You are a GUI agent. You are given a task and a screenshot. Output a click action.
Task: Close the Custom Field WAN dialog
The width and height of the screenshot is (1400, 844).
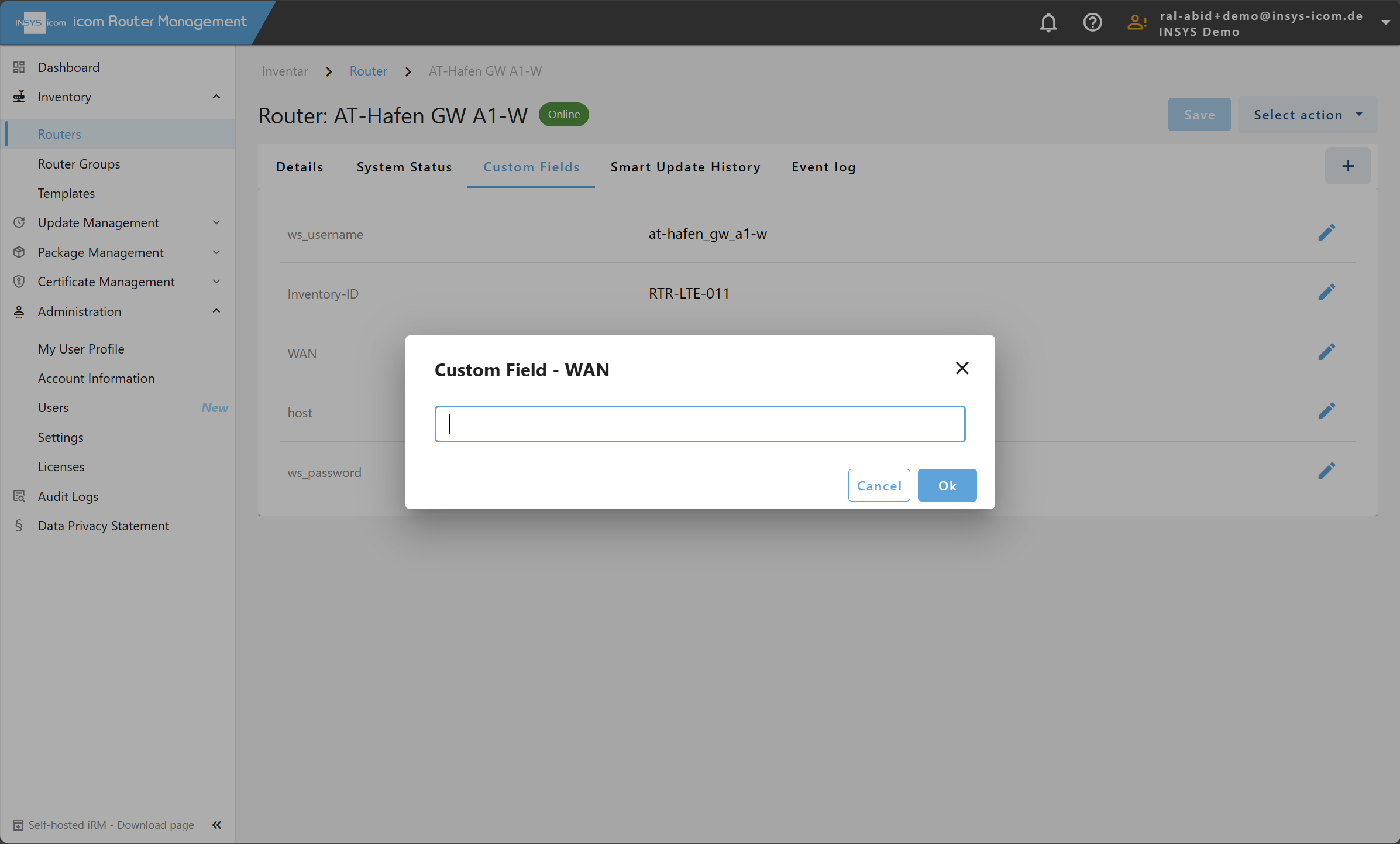(x=962, y=368)
